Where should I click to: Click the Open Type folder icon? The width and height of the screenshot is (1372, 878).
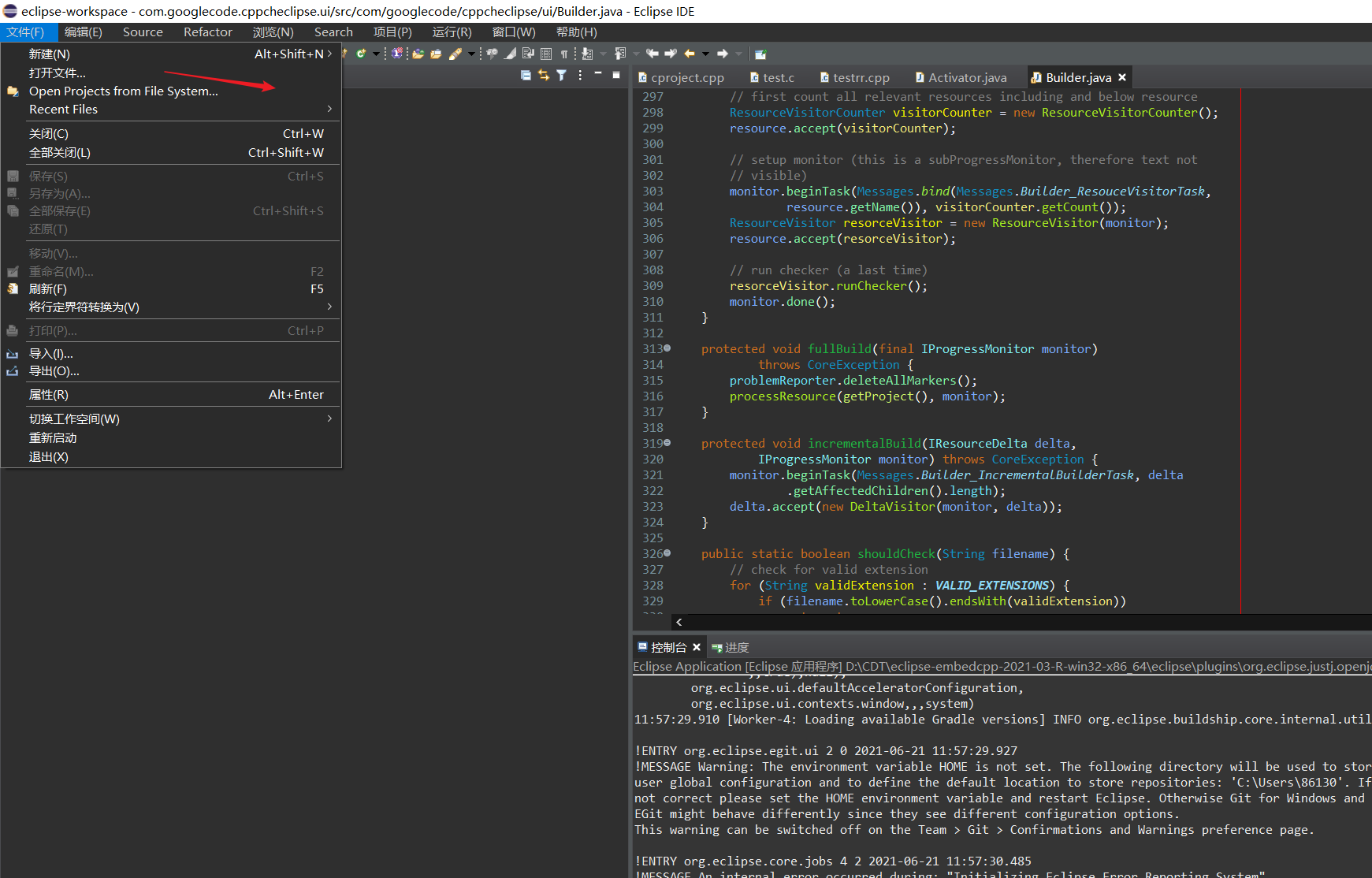pos(418,54)
